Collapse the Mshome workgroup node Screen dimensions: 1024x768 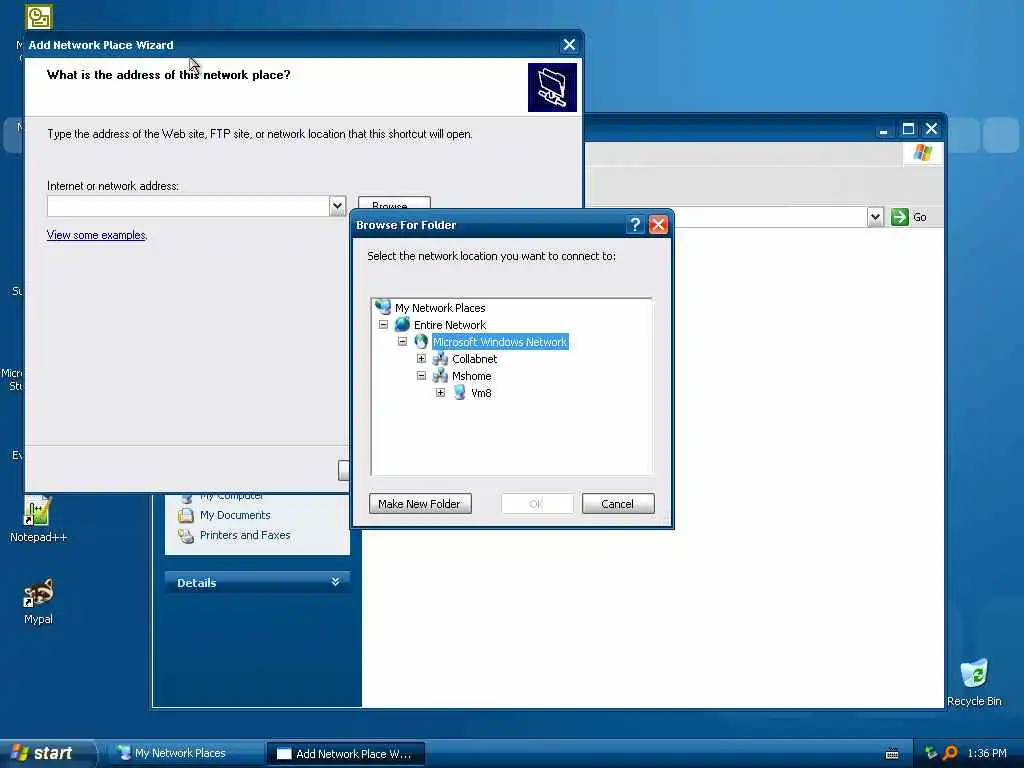(421, 376)
